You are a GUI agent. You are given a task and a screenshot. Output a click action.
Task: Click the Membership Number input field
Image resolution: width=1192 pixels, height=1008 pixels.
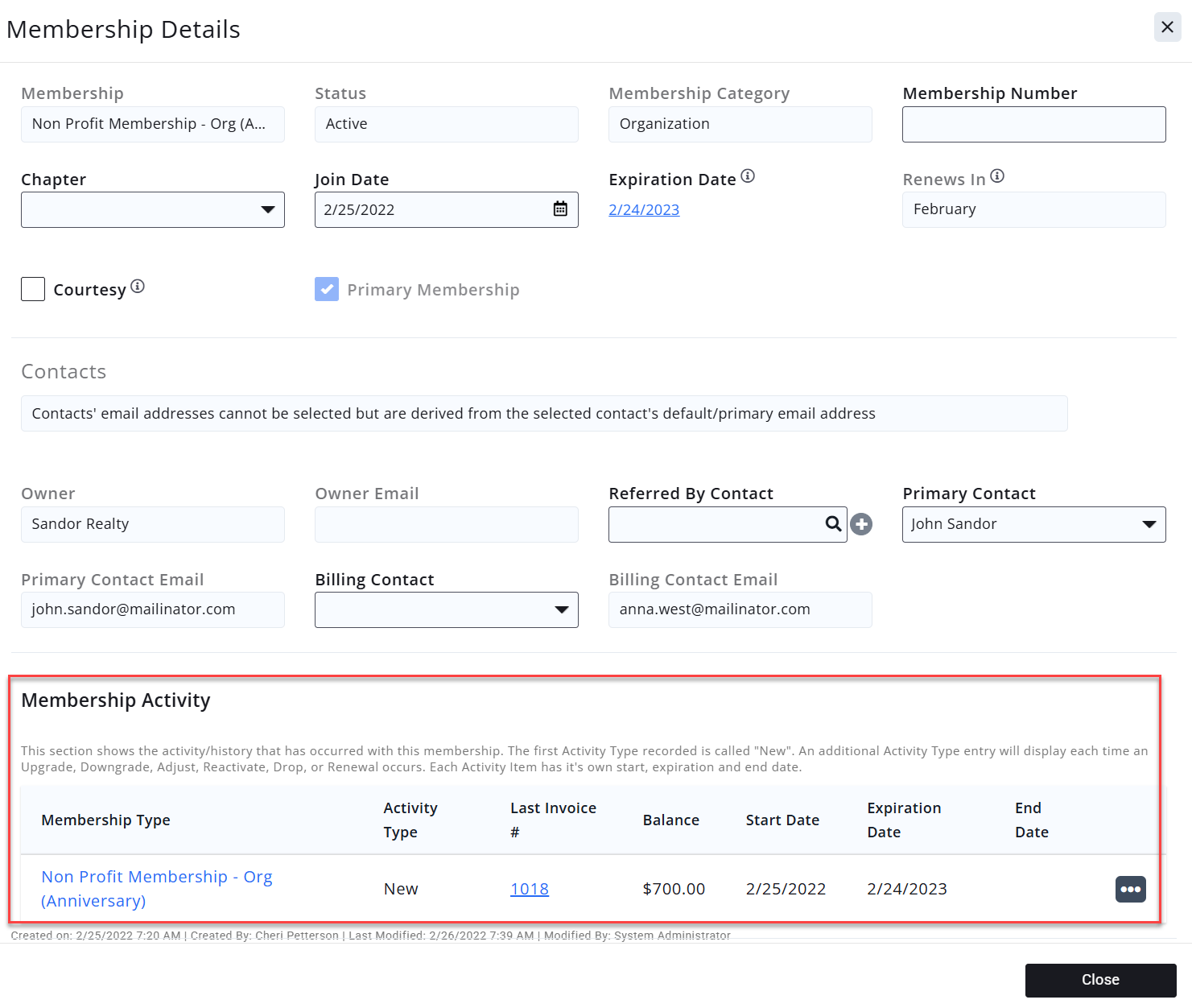pyautogui.click(x=1034, y=124)
